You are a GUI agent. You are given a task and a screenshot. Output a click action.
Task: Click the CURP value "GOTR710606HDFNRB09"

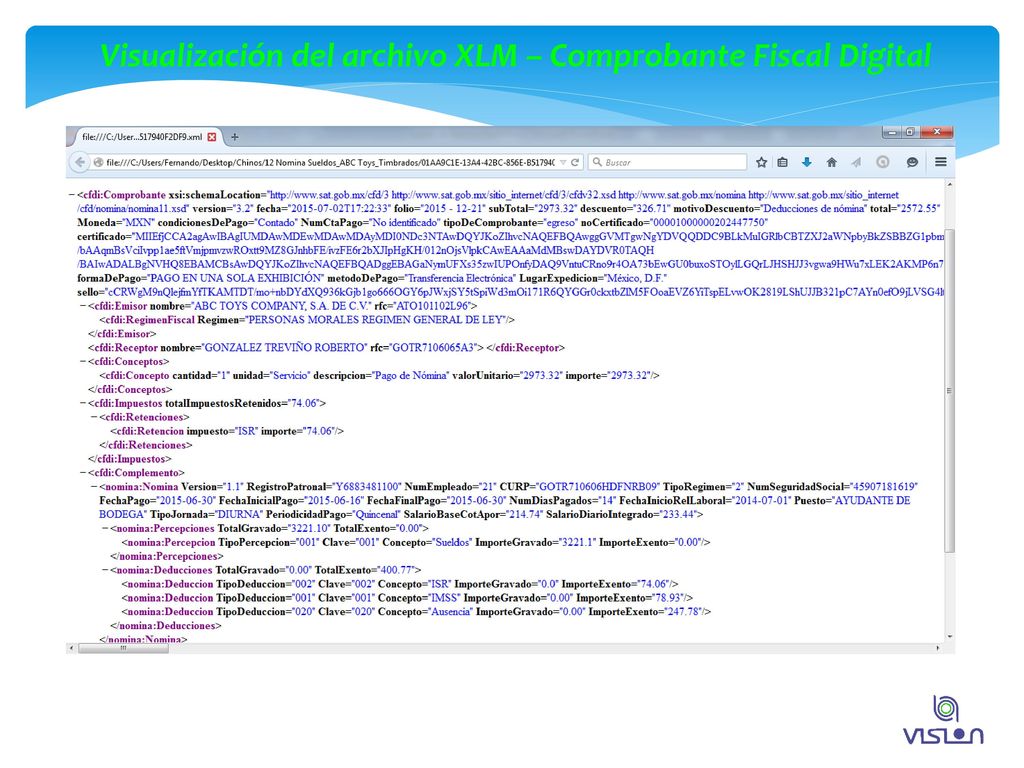pyautogui.click(x=598, y=487)
